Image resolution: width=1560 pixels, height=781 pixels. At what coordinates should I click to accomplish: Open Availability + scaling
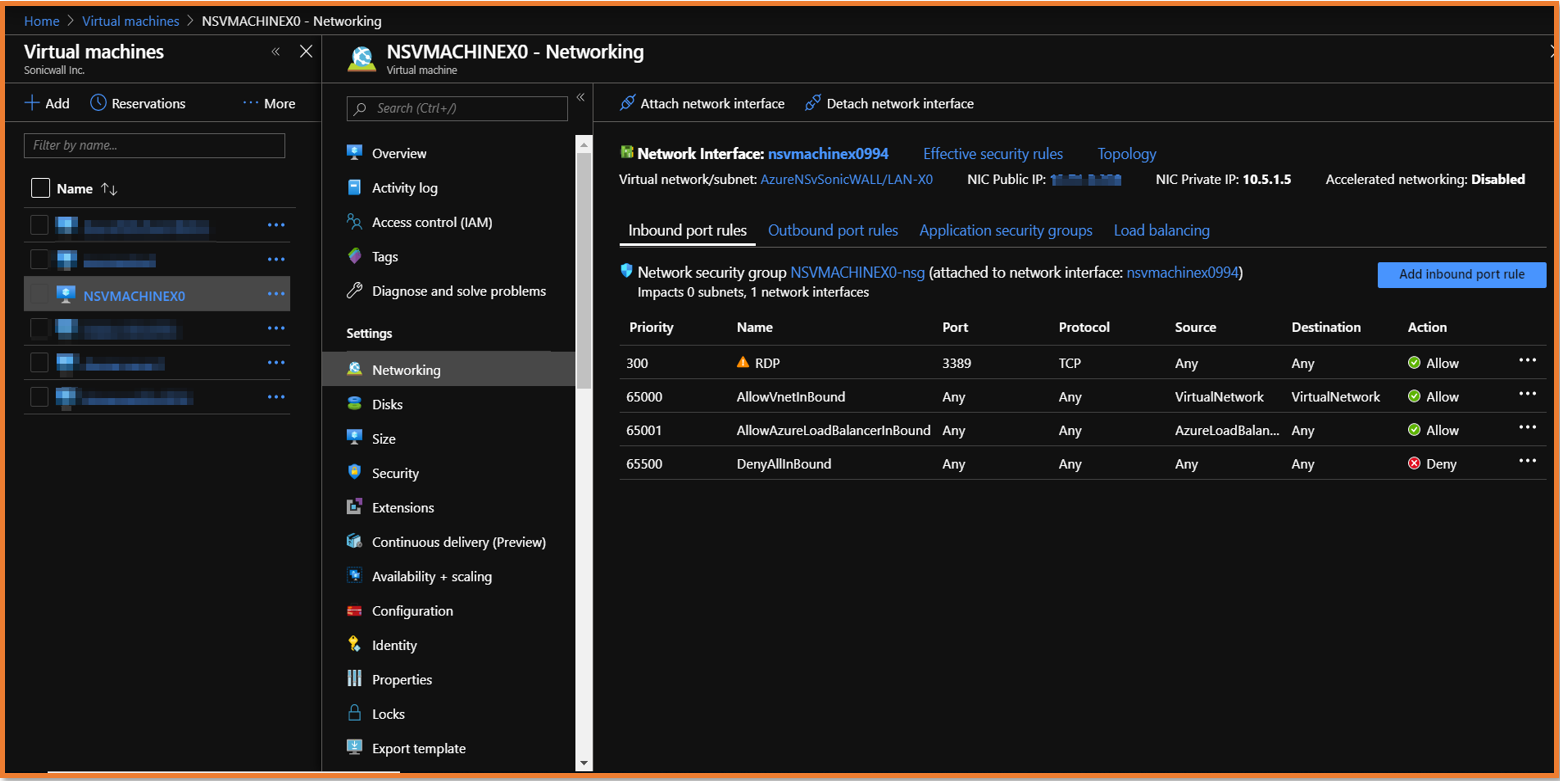tap(432, 577)
